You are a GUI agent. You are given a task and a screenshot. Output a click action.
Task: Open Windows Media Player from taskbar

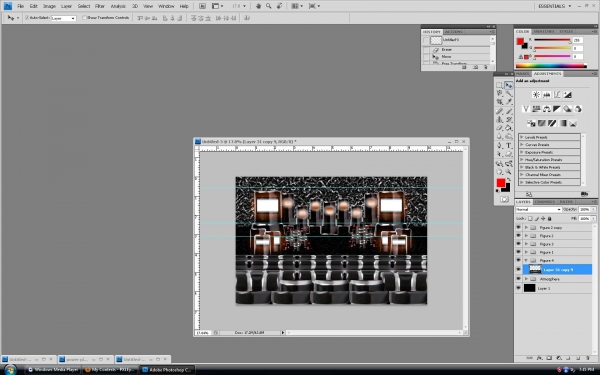(x=53, y=370)
